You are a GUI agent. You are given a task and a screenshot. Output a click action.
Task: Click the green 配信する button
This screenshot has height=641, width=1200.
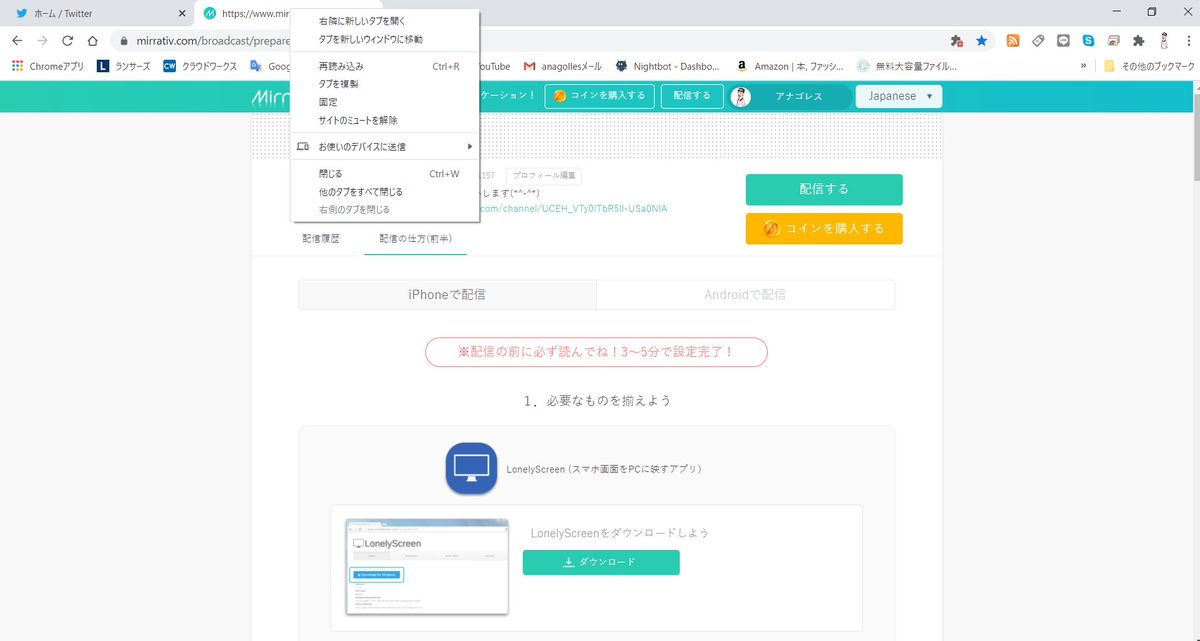[x=822, y=189]
